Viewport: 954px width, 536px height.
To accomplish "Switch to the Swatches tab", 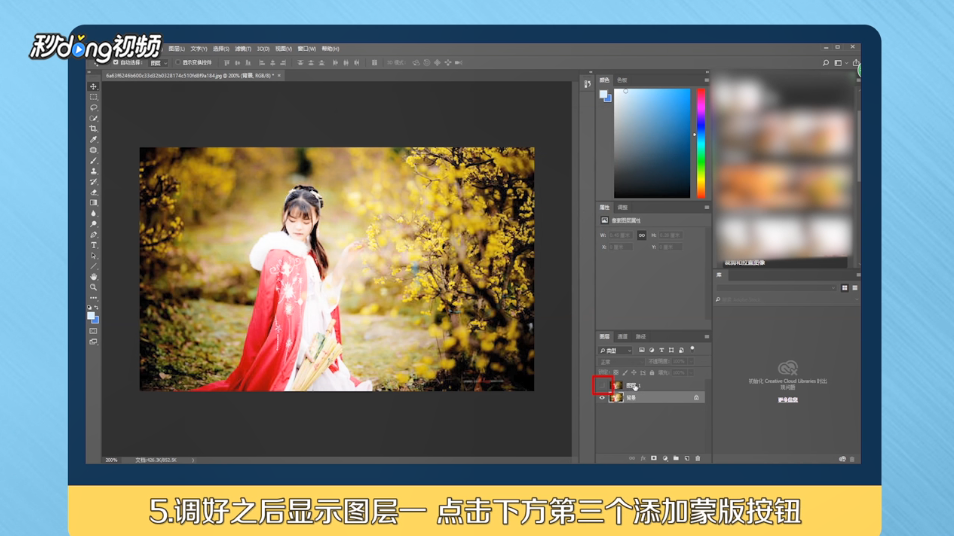I will click(x=622, y=80).
